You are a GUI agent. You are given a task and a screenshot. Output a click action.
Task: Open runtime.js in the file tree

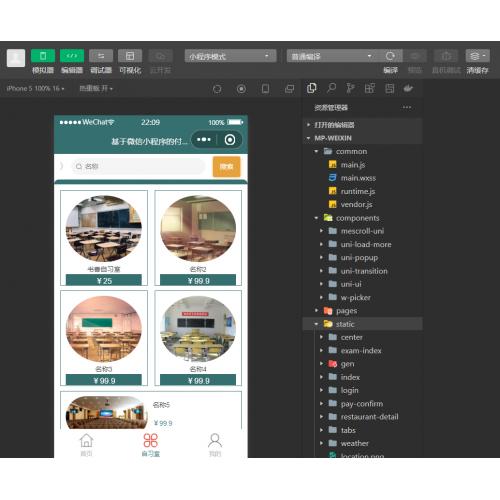click(363, 191)
